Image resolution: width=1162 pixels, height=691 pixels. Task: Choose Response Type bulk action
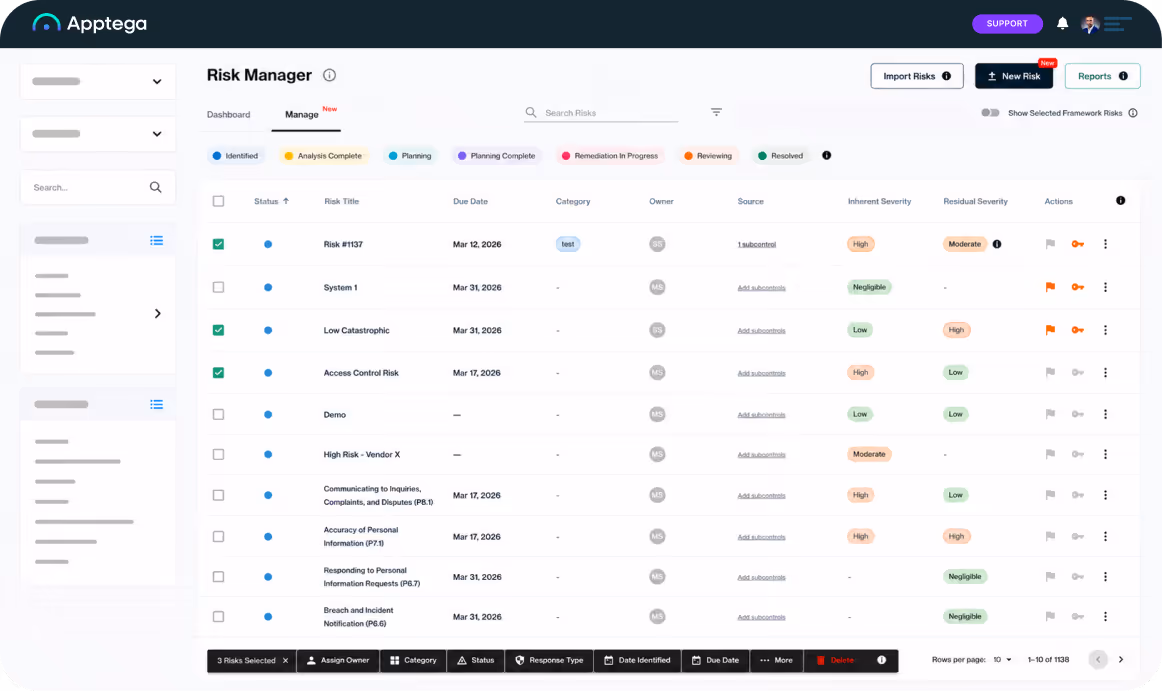549,660
